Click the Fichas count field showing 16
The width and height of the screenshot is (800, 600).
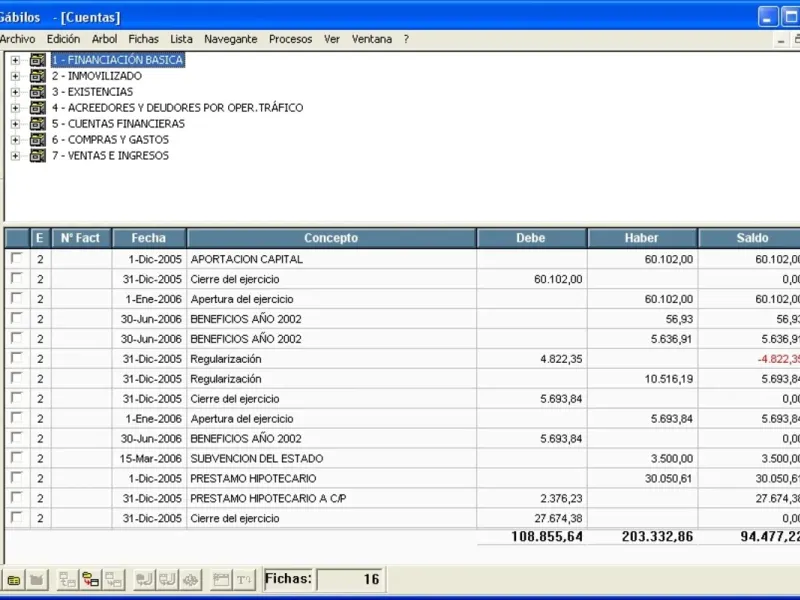pyautogui.click(x=349, y=580)
